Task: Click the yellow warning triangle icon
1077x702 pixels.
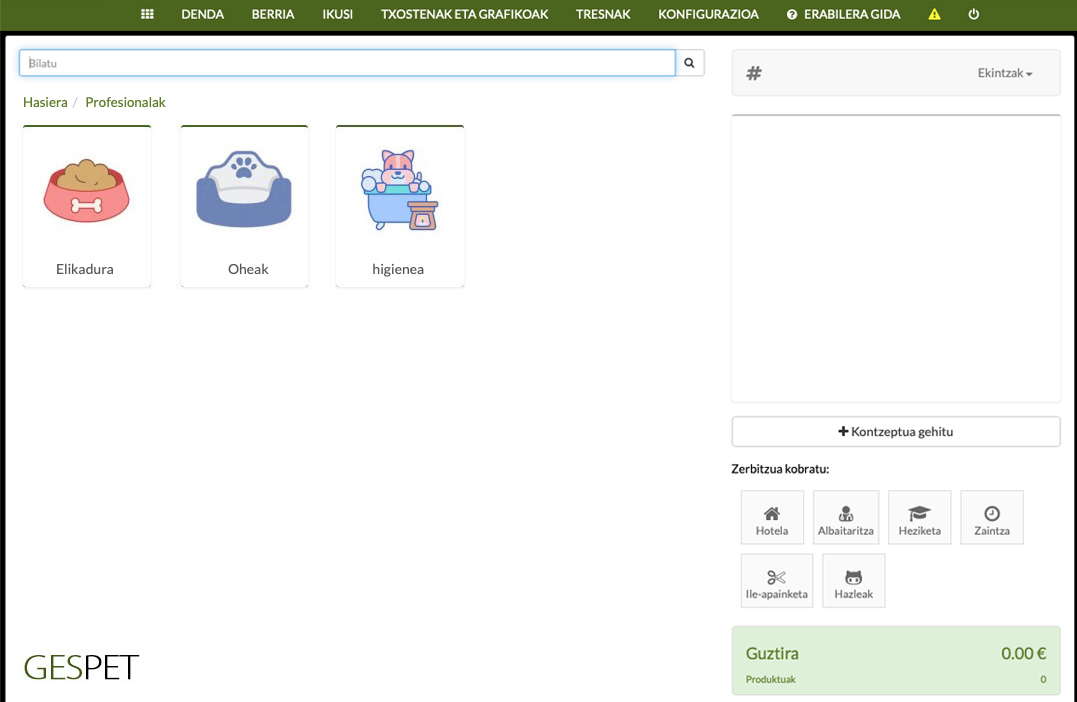Action: pyautogui.click(x=934, y=14)
